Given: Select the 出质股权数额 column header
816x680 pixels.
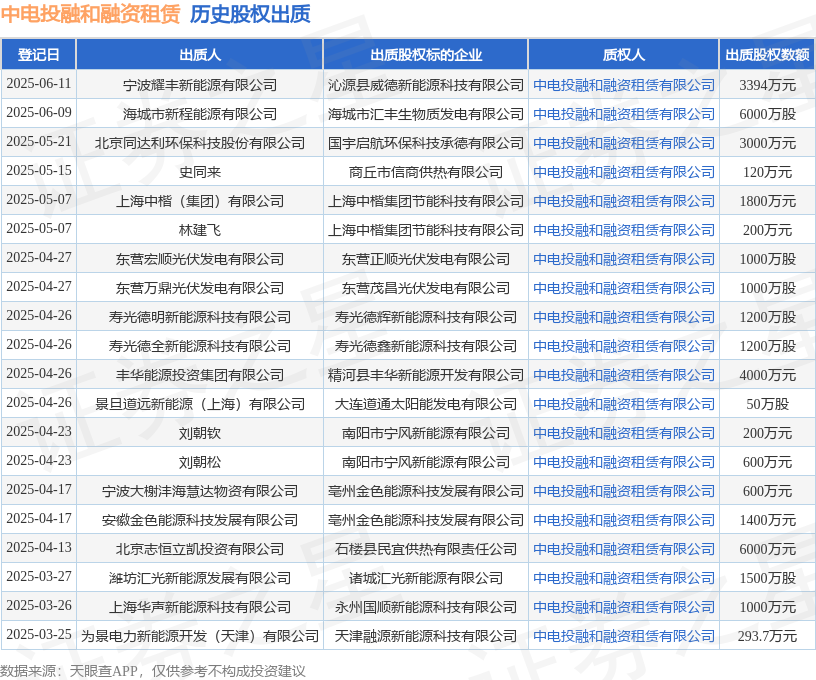Looking at the screenshot, I should [768, 55].
